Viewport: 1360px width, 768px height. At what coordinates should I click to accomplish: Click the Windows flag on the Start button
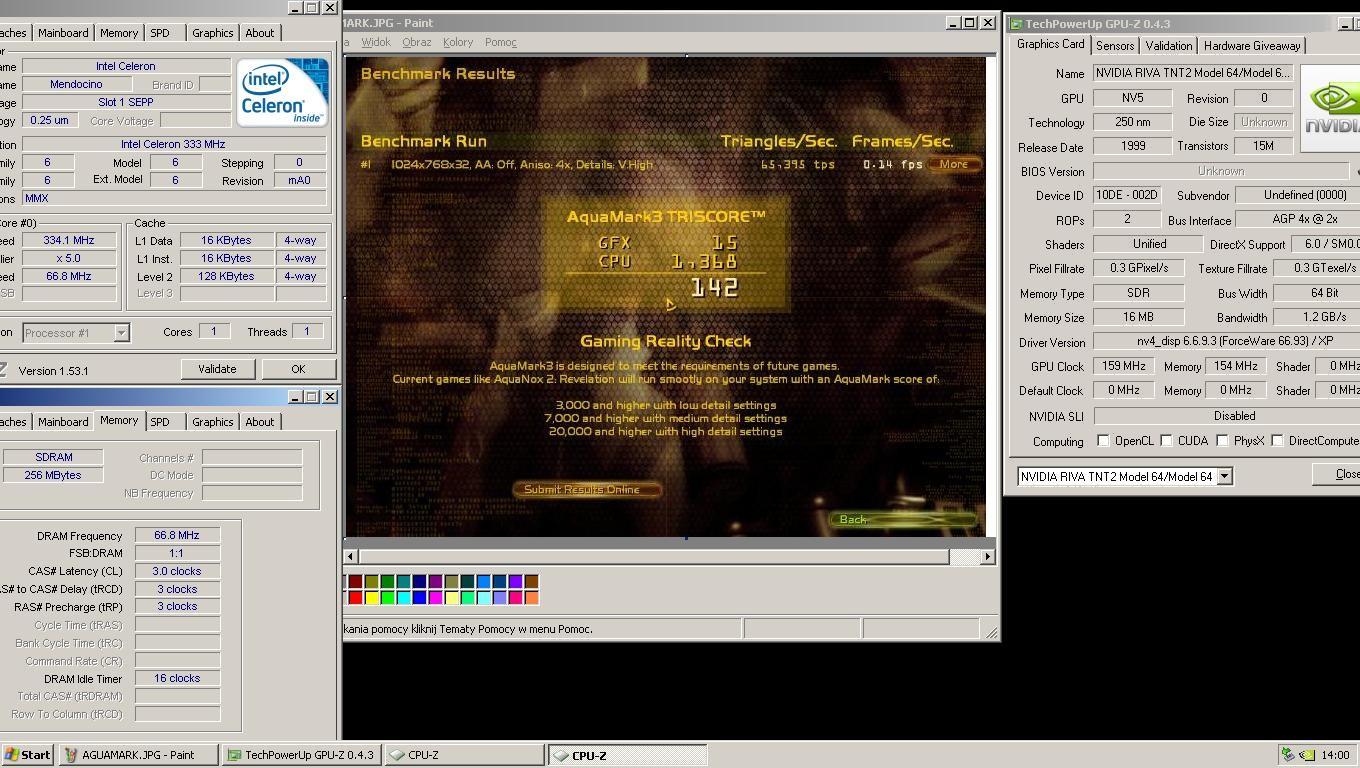12,755
